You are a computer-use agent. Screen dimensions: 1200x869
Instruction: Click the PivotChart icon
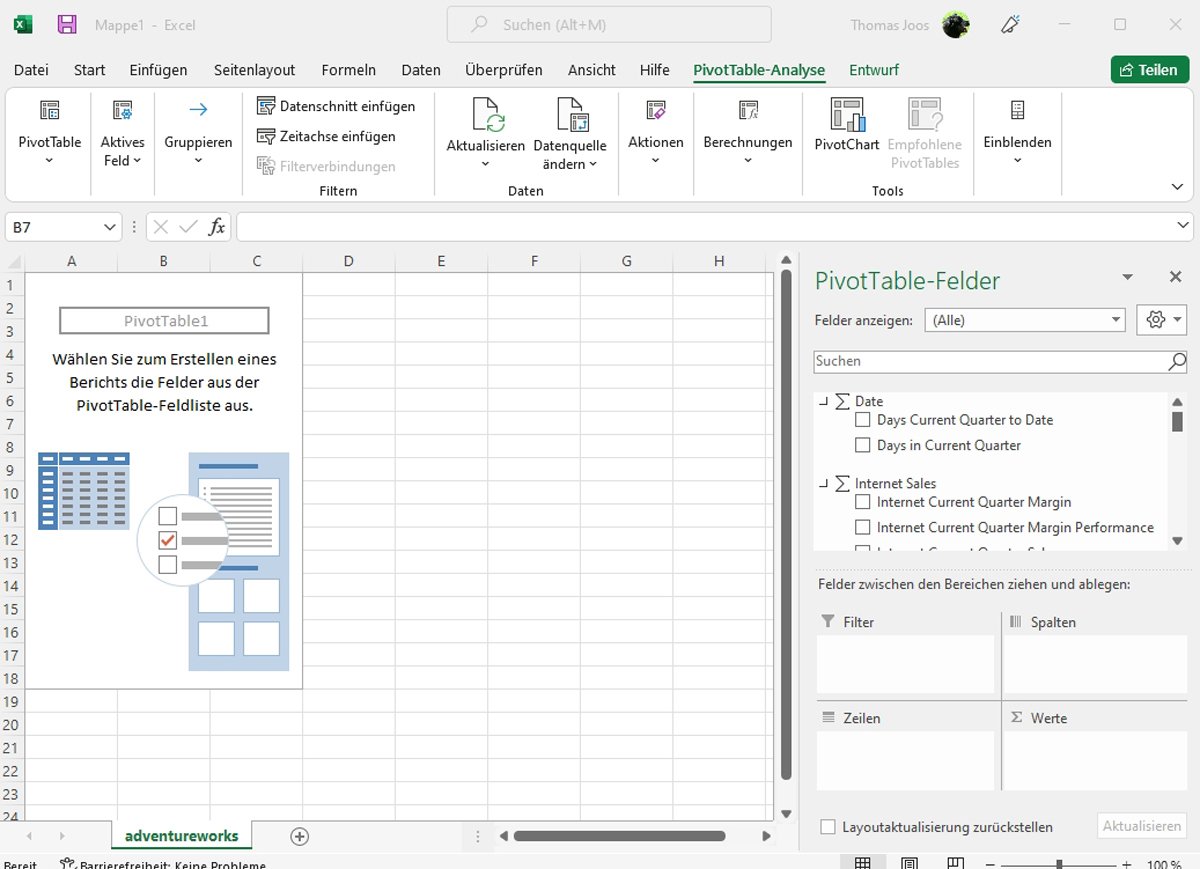tap(846, 116)
